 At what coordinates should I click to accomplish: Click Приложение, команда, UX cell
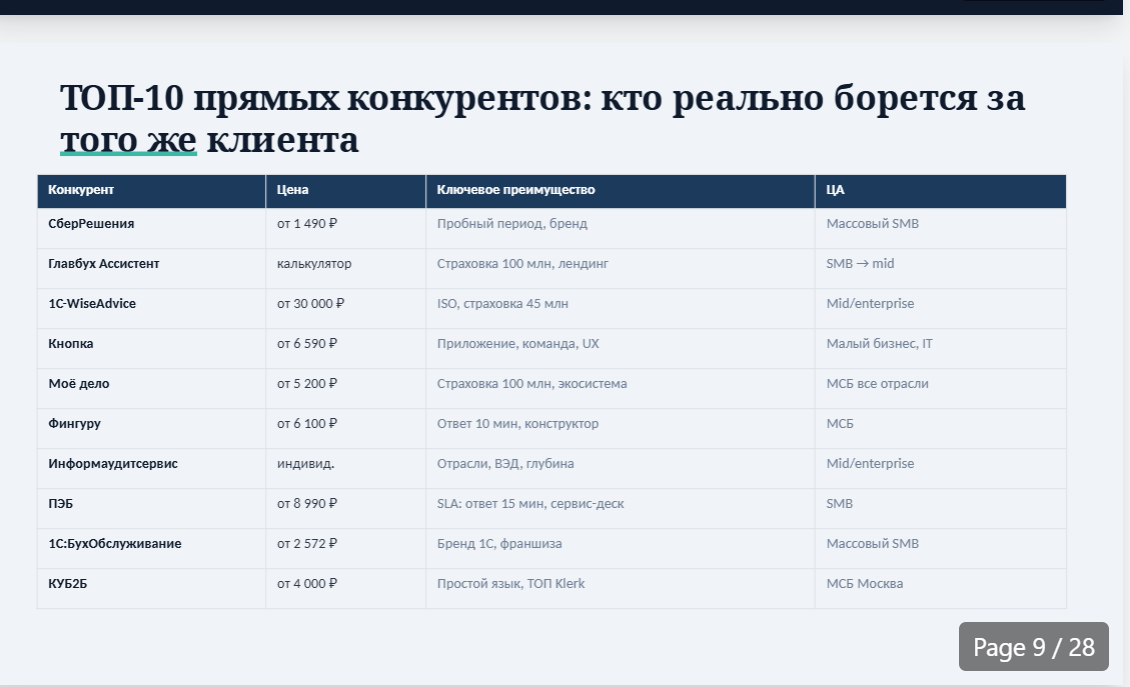pos(620,349)
